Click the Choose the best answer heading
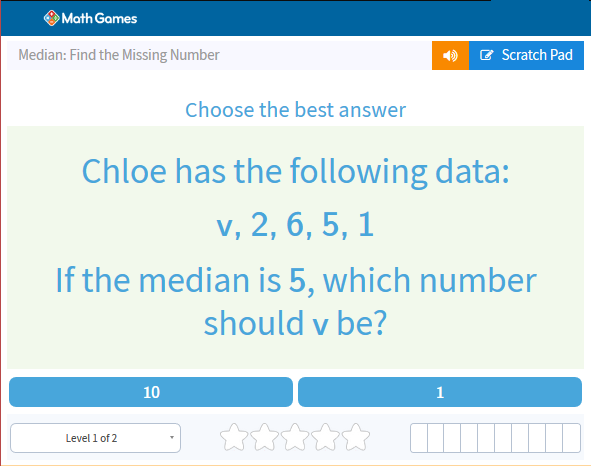 coord(296,110)
